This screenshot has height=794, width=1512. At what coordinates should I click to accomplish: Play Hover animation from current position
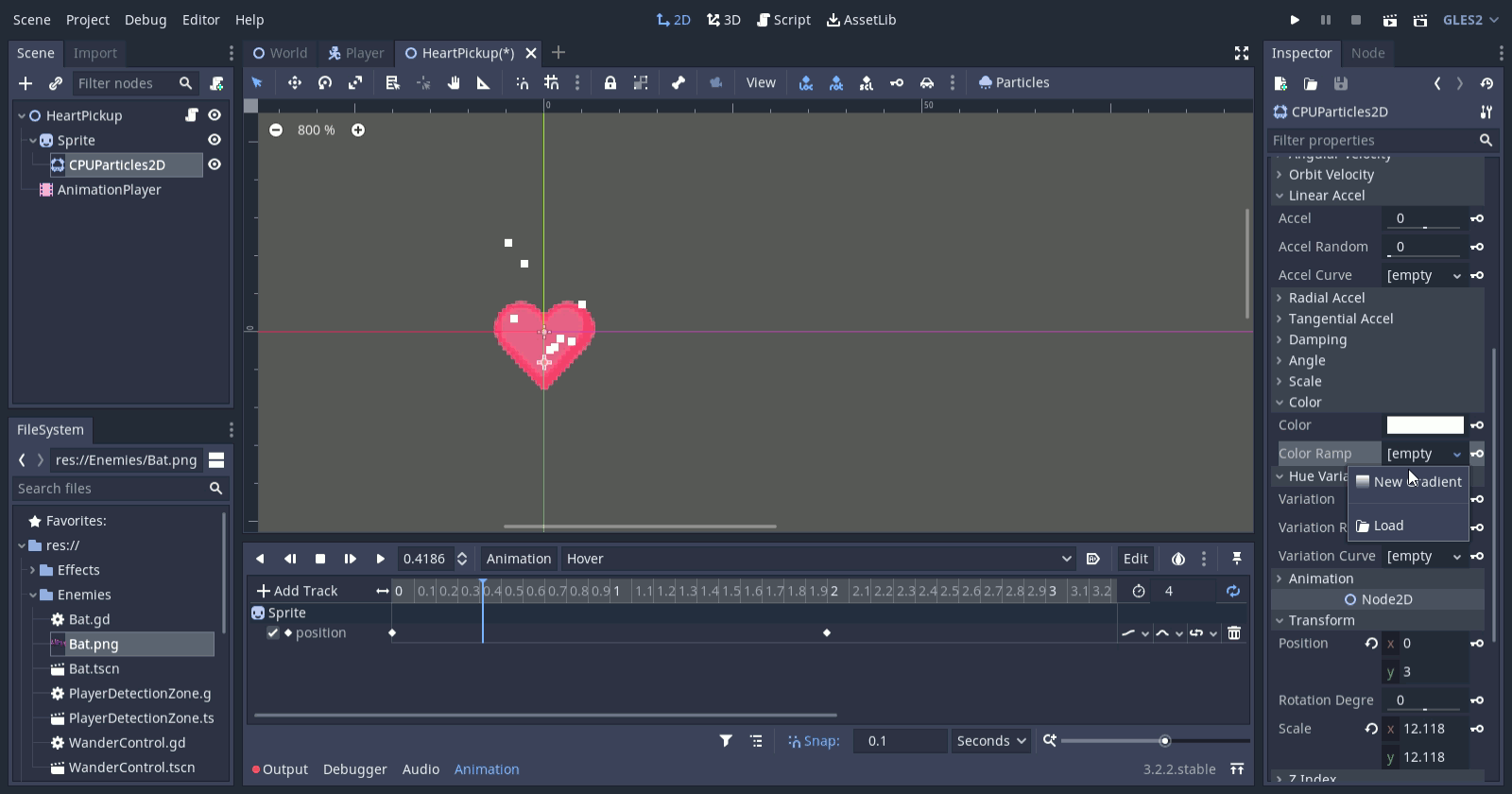[380, 559]
